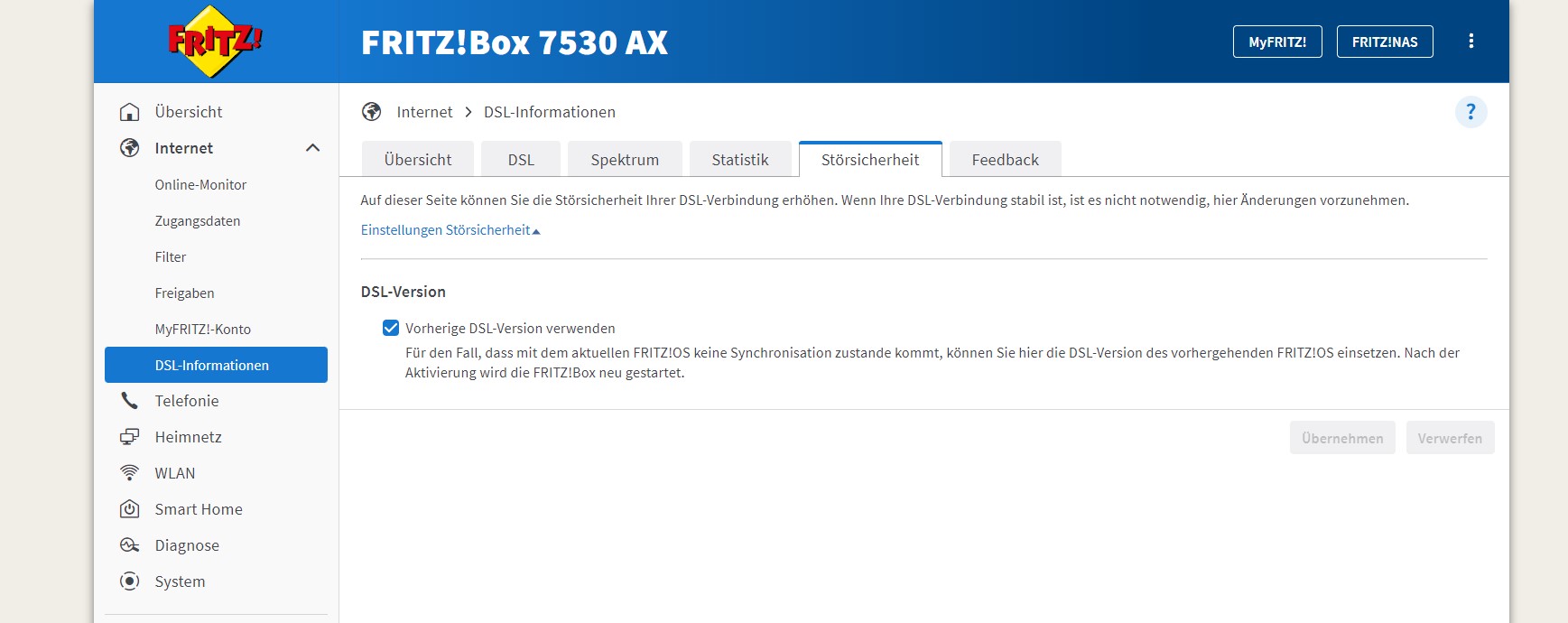1568x623 pixels.
Task: Collapse Einstellungen Störsicherheit section
Action: coord(450,230)
